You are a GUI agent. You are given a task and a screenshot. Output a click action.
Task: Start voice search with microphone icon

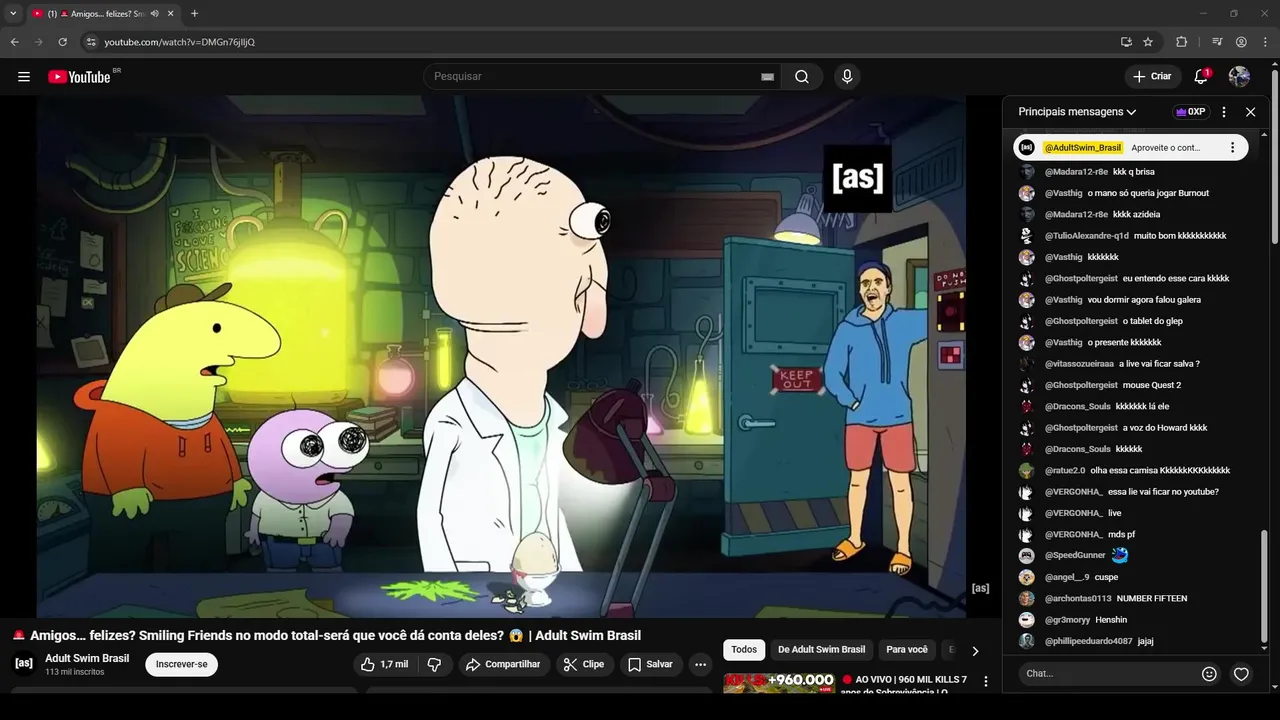[847, 77]
